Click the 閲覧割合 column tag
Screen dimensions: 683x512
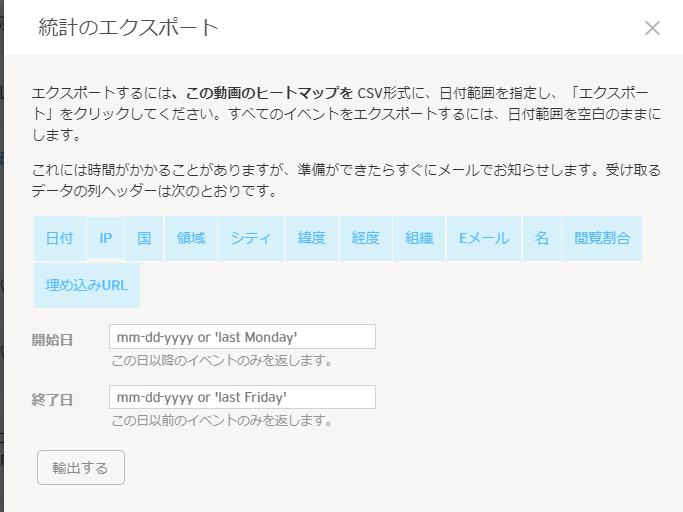[x=602, y=239]
